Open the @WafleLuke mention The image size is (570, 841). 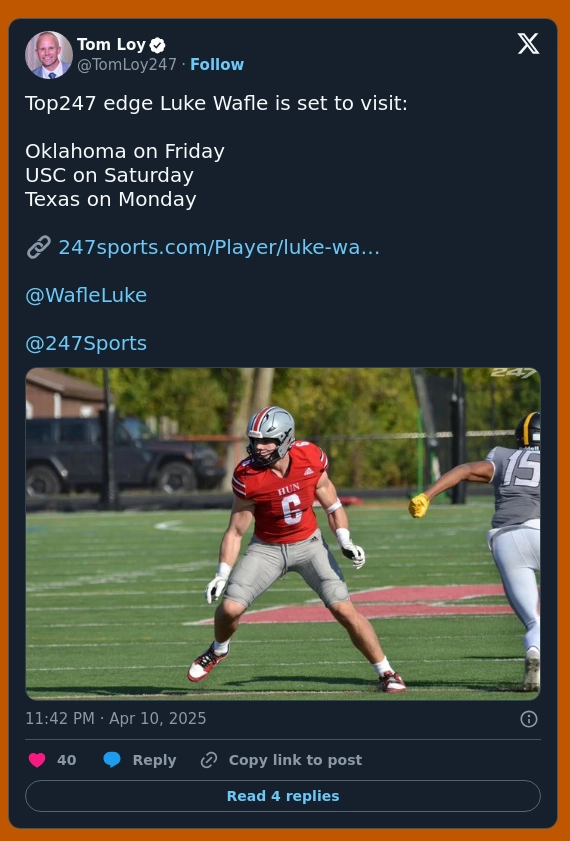tap(86, 296)
